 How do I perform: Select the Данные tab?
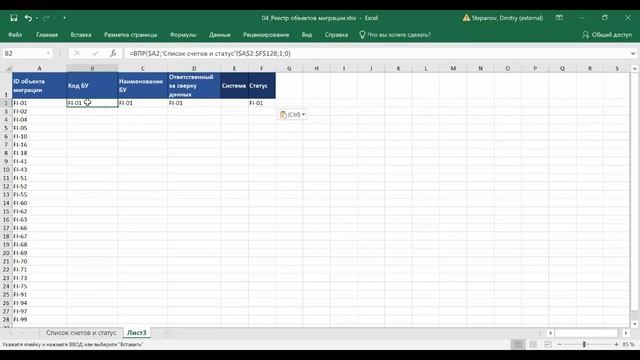click(220, 35)
